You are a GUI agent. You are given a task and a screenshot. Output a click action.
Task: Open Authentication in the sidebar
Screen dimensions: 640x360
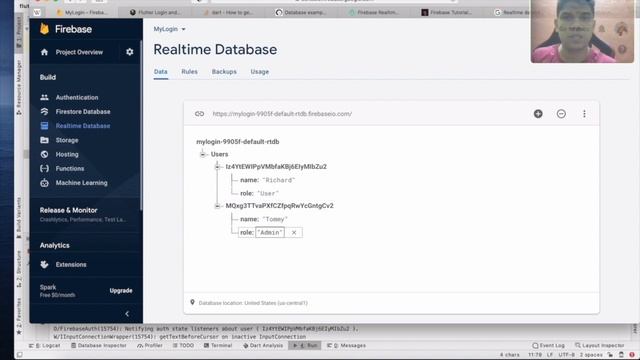point(77,97)
